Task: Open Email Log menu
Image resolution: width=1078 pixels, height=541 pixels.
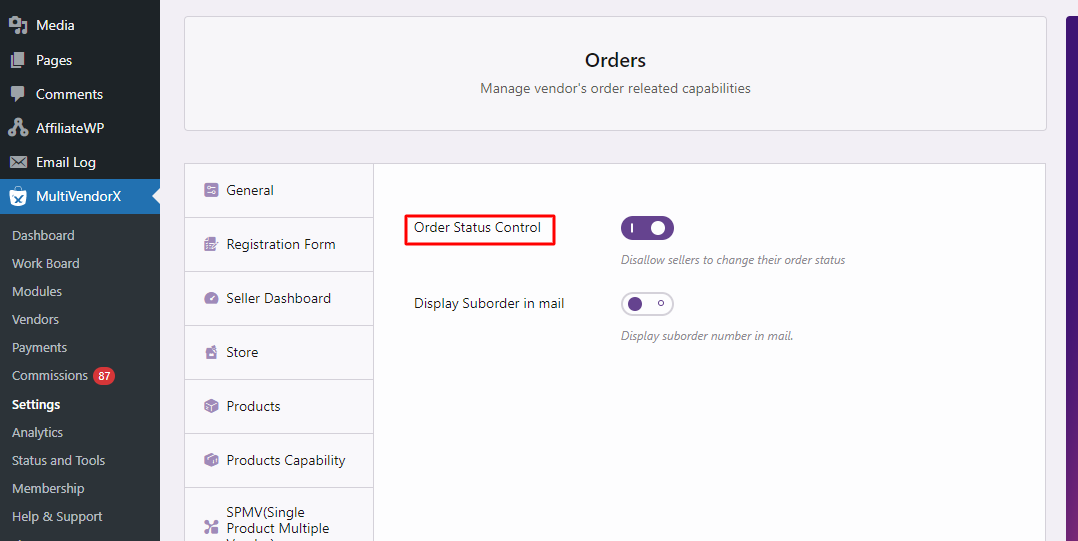Action: pos(80,162)
